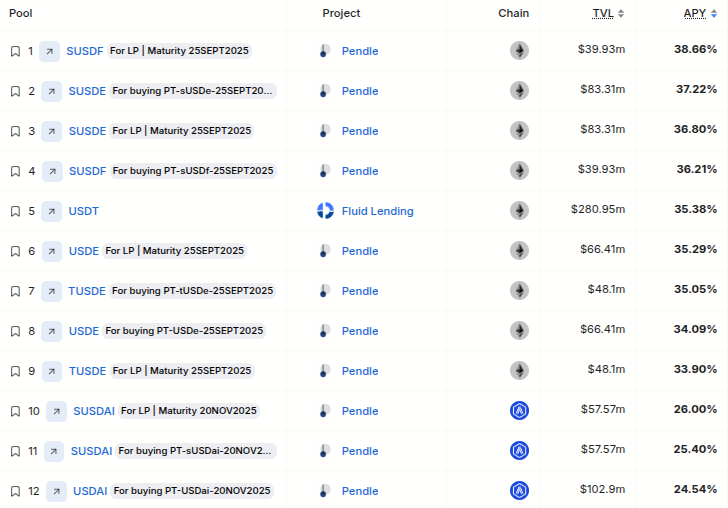
Task: Sort table by TVL column
Action: pos(608,13)
